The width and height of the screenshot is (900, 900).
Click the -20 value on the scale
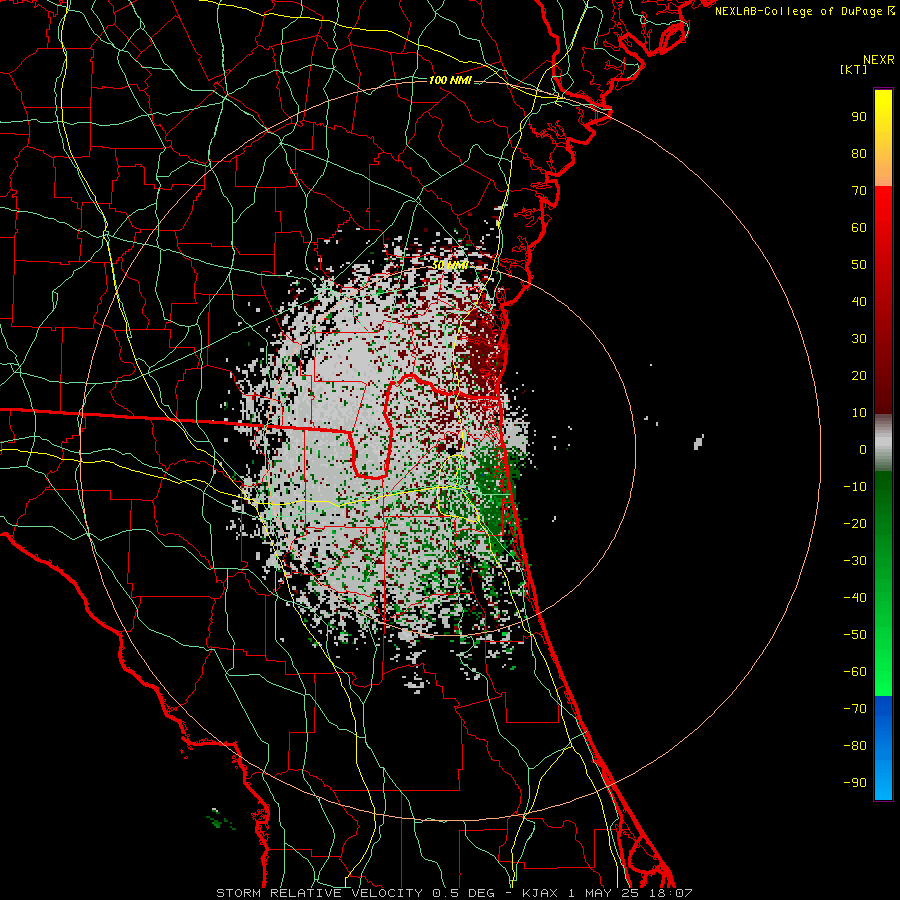(855, 524)
